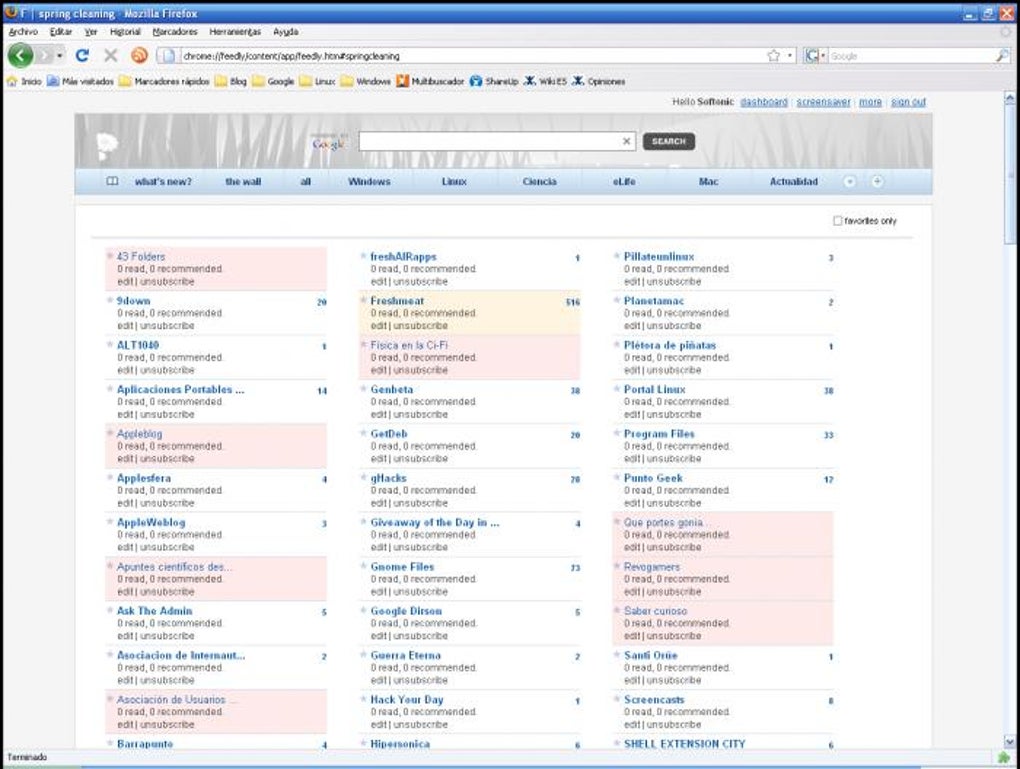Open the Herramientas menu

pos(235,31)
